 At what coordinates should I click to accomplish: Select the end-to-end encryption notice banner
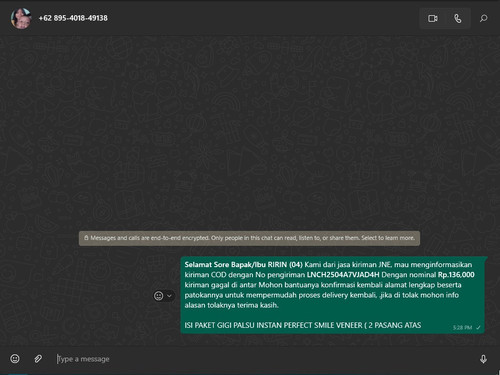[249, 238]
